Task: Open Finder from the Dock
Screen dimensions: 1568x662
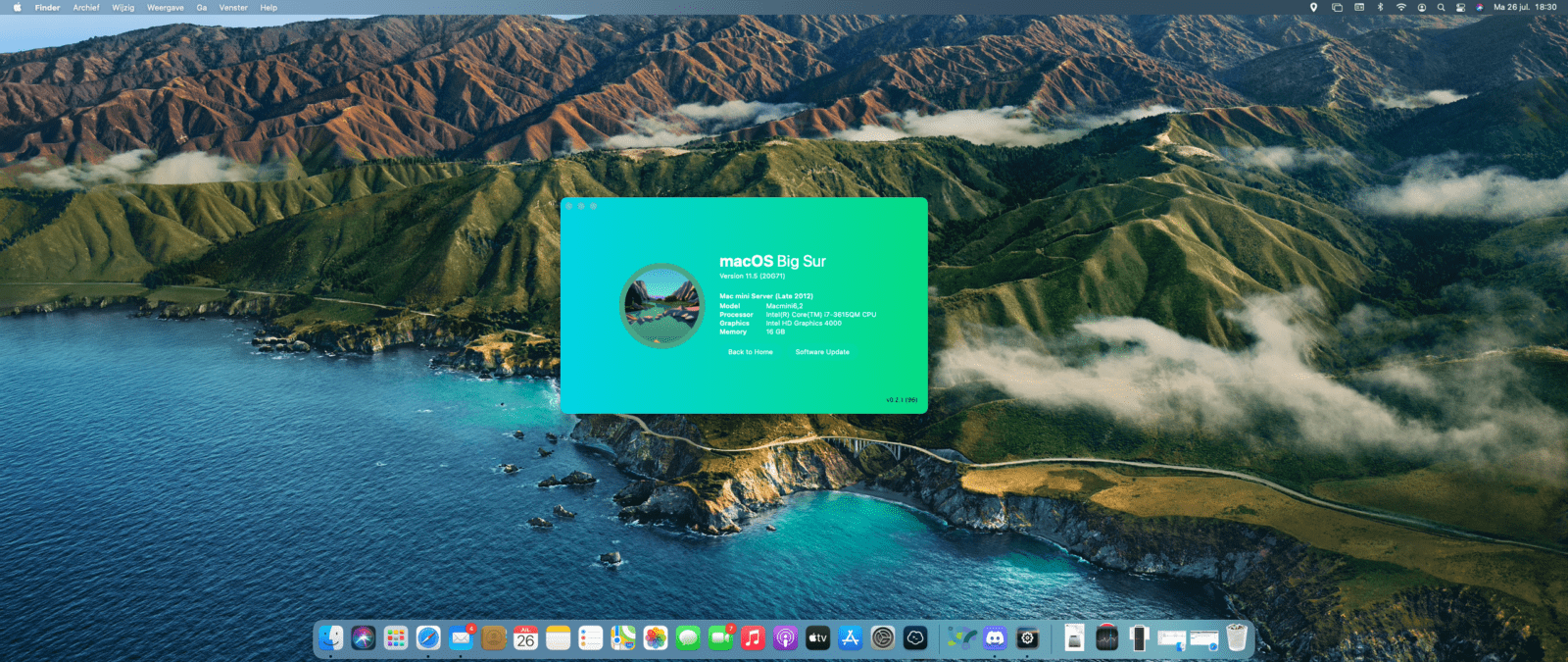Action: 331,638
